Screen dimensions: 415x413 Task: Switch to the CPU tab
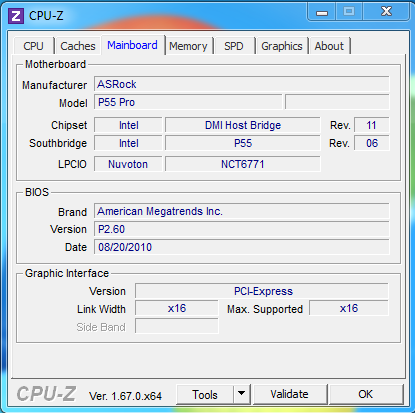point(33,46)
